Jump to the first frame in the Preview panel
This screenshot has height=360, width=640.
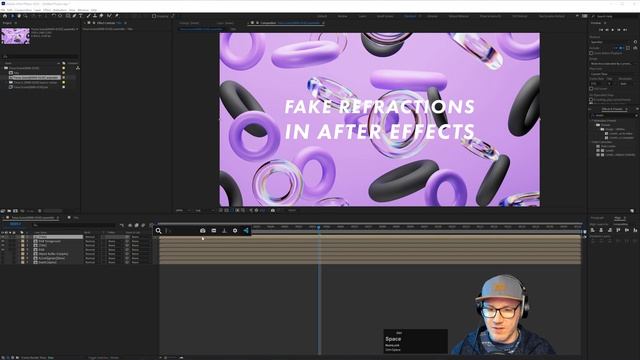(x=601, y=30)
